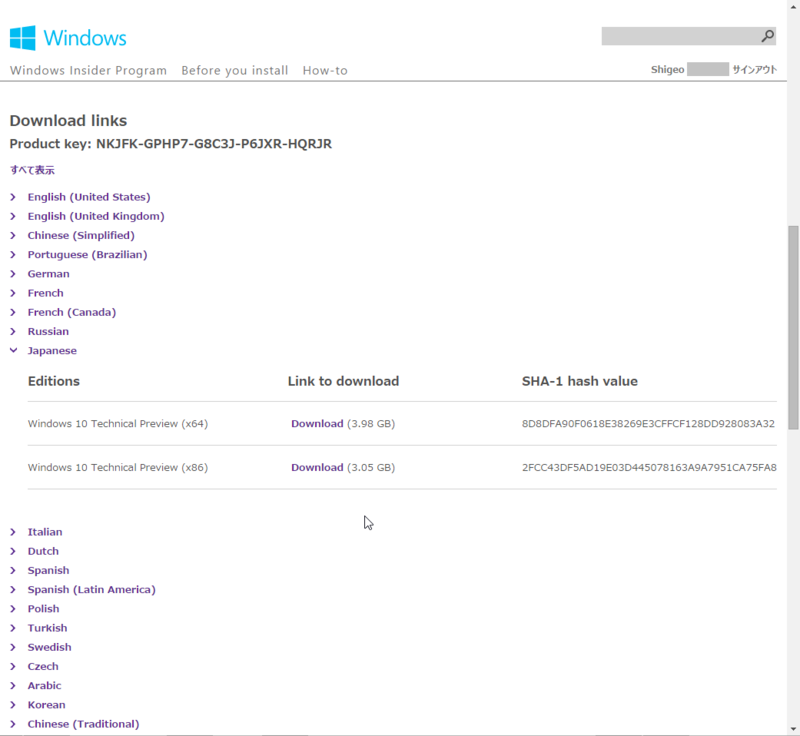Expand the German chevron
Image resolution: width=800 pixels, height=736 pixels.
(x=13, y=274)
